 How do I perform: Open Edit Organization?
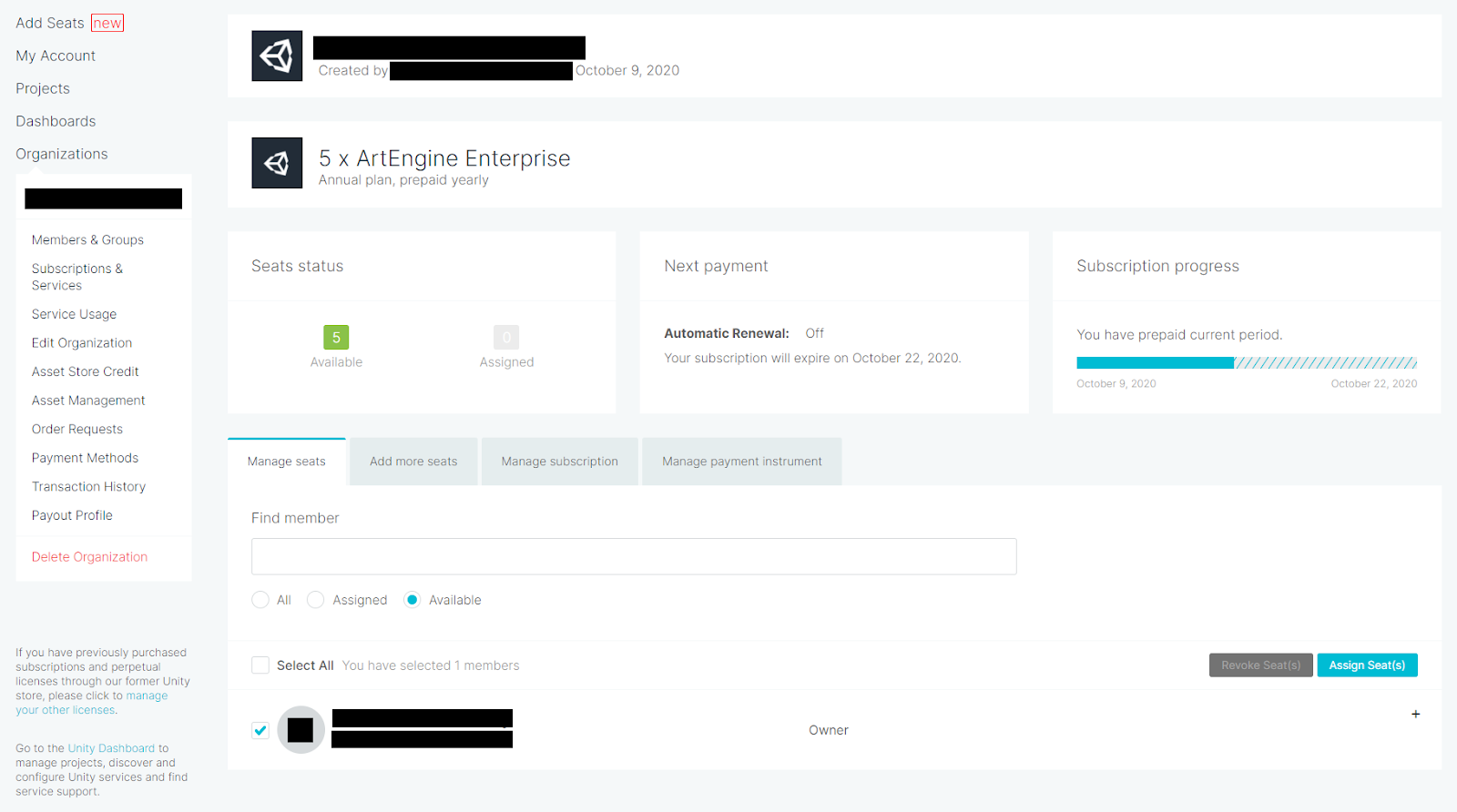pyautogui.click(x=82, y=342)
